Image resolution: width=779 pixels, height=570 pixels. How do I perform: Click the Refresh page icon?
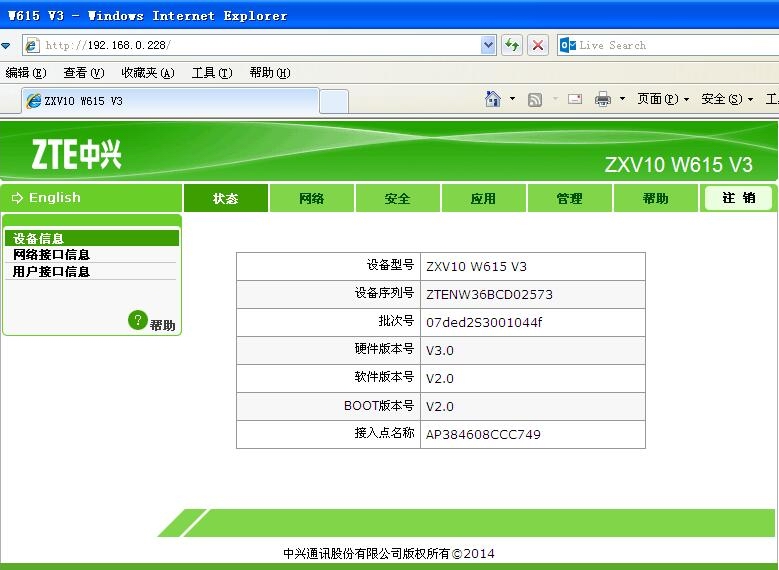(512, 45)
